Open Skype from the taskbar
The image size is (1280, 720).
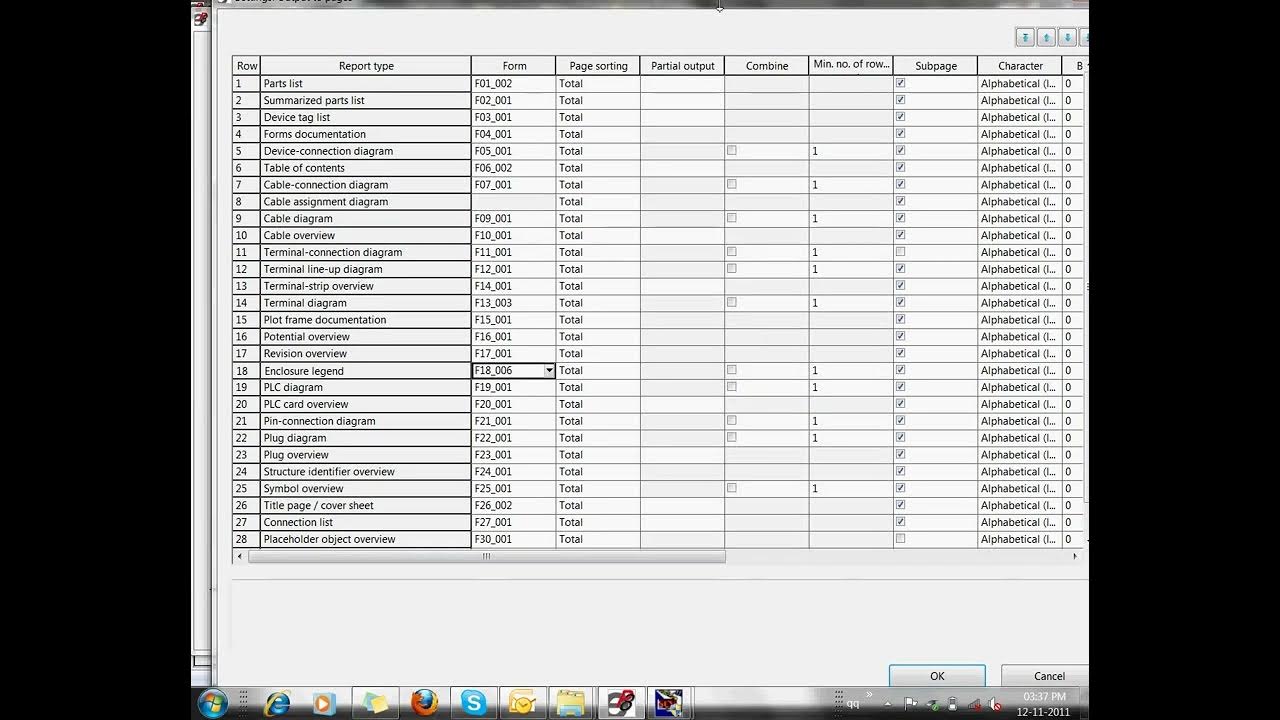pyautogui.click(x=473, y=703)
